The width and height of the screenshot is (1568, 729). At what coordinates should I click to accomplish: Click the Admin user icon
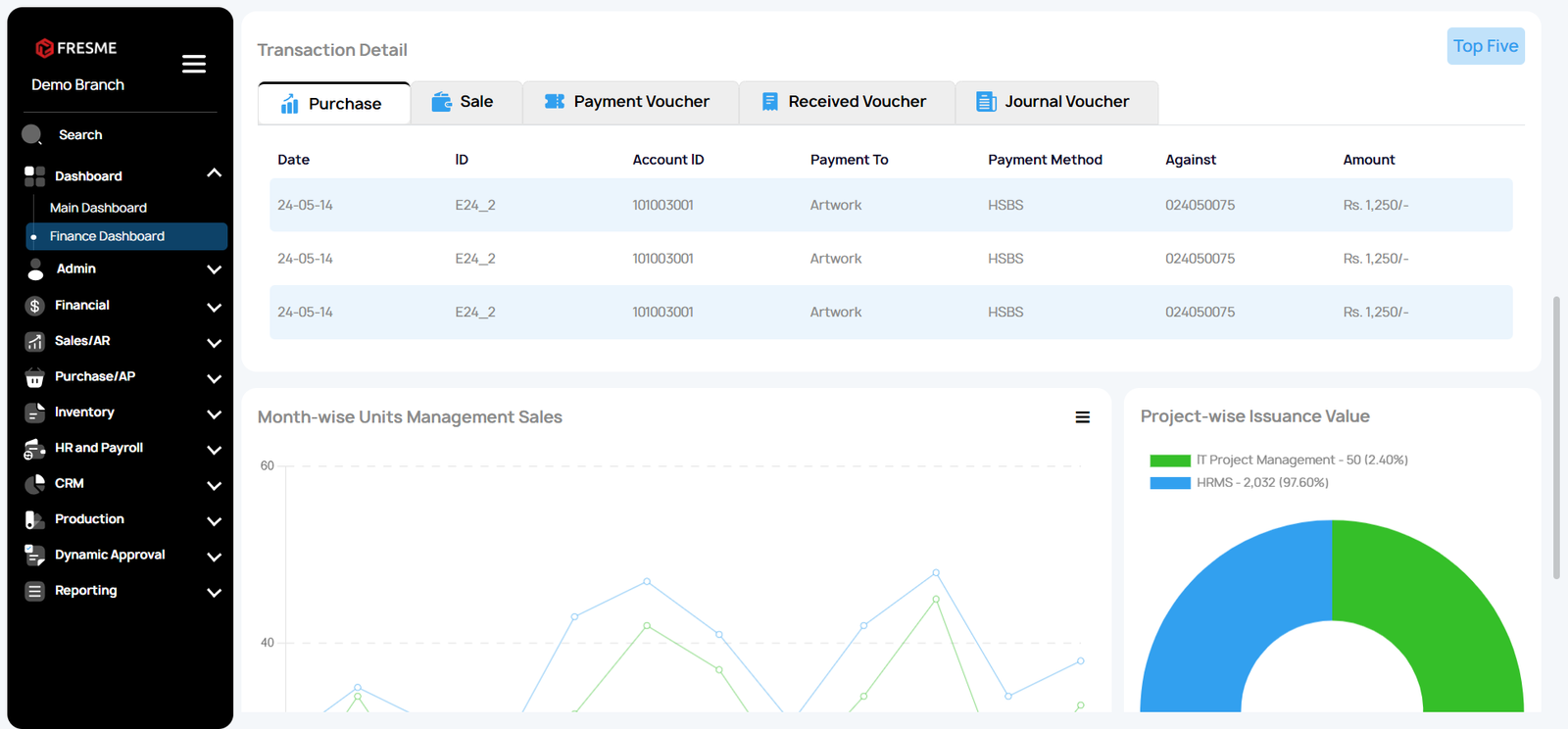[x=35, y=269]
